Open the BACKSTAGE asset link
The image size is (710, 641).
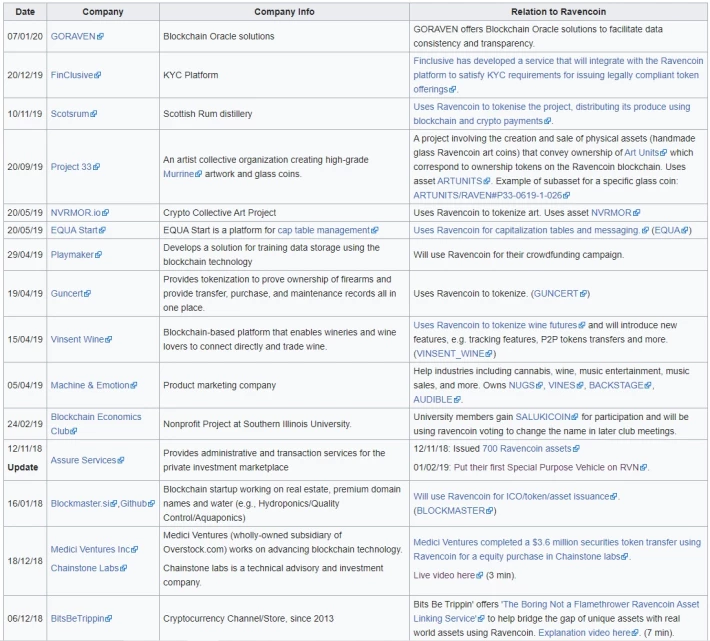coord(620,385)
